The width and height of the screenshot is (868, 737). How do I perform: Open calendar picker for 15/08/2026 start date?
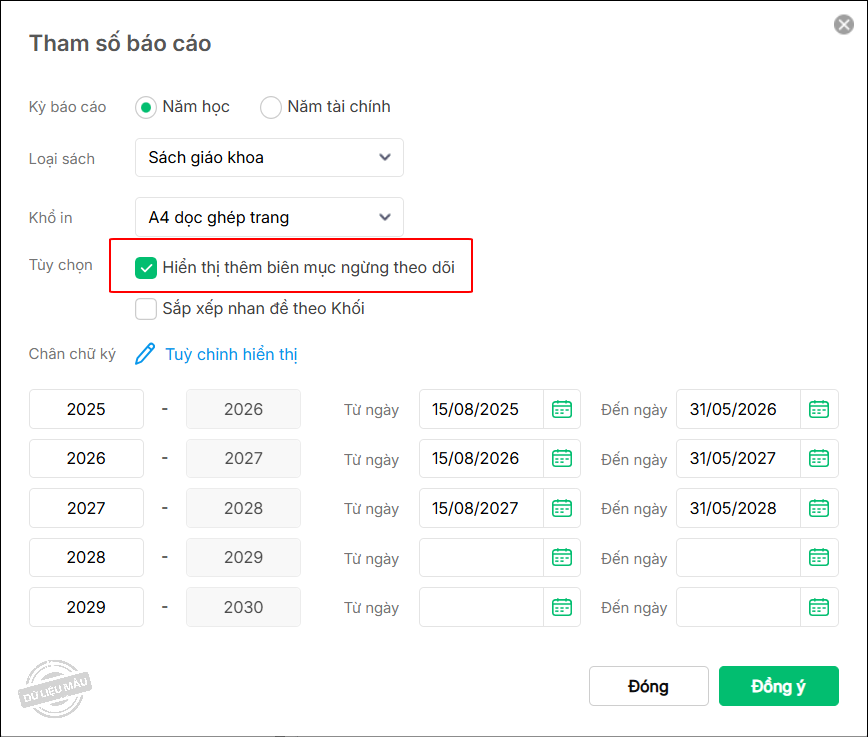pos(562,458)
